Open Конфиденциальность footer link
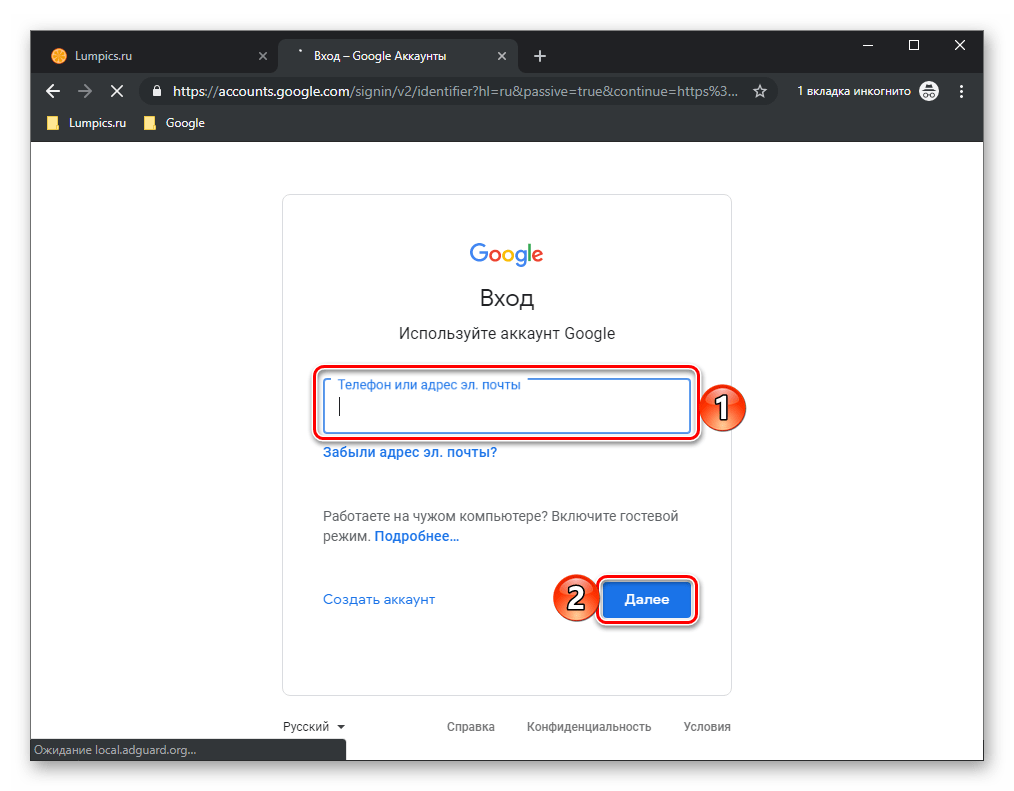 588,726
